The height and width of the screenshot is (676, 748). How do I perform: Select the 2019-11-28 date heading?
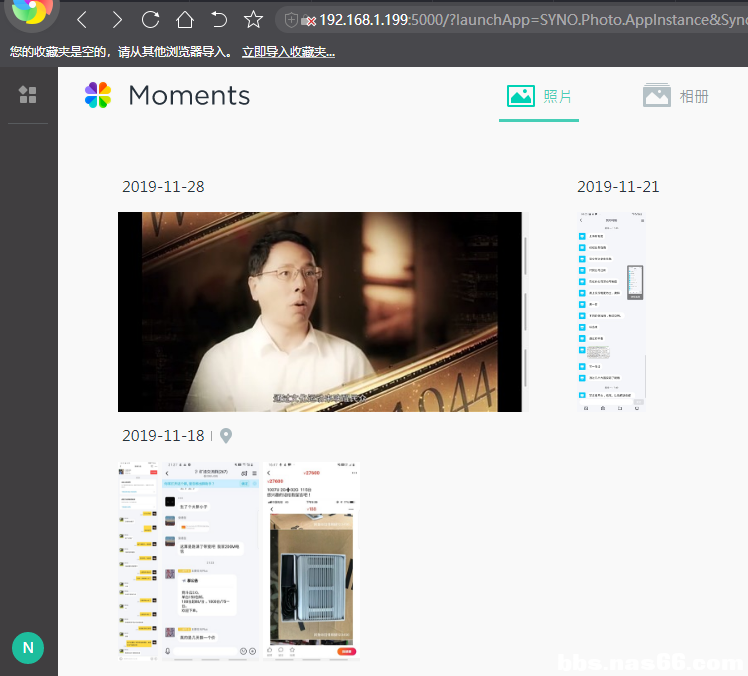(163, 187)
